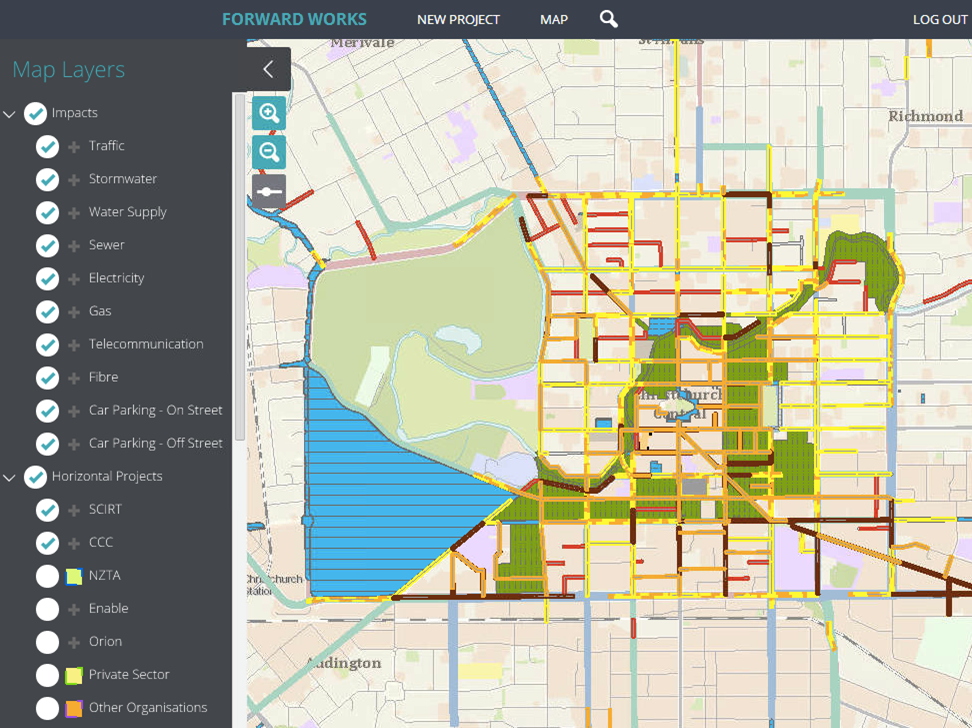Uncheck the Horizontal Projects group checkbox
This screenshot has width=972, height=728.
tap(35, 477)
